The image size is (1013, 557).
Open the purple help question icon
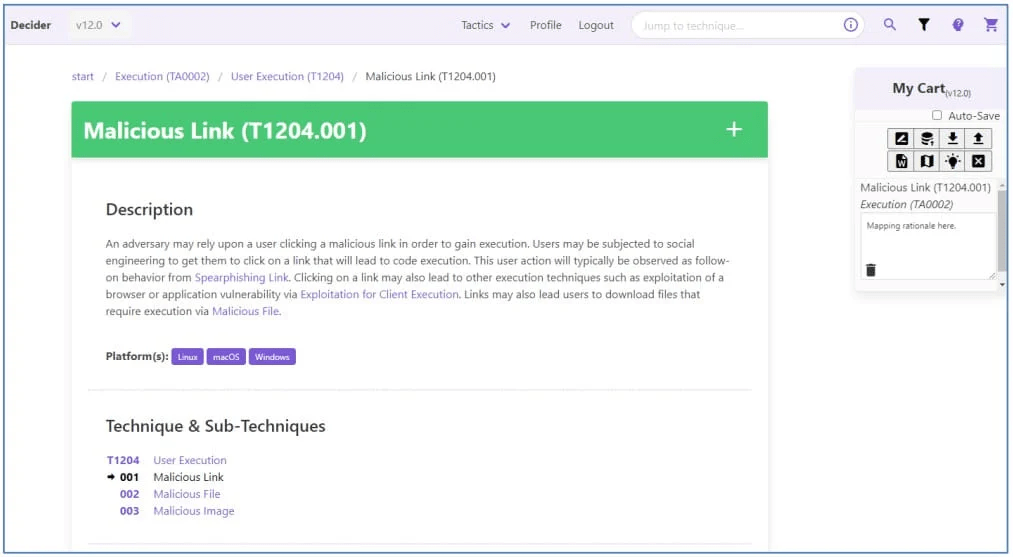click(x=958, y=25)
